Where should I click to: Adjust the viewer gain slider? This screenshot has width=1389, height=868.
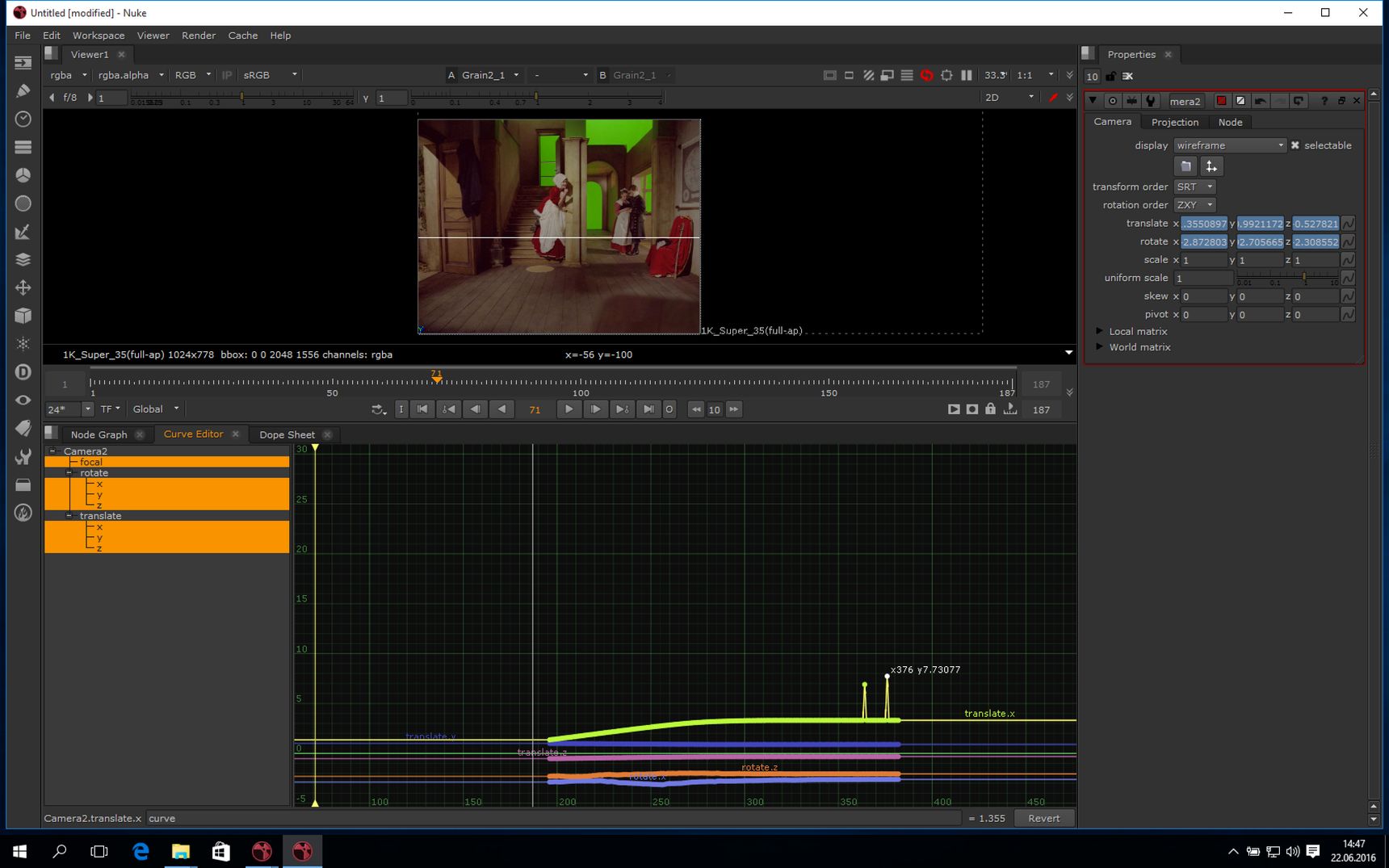point(241,98)
